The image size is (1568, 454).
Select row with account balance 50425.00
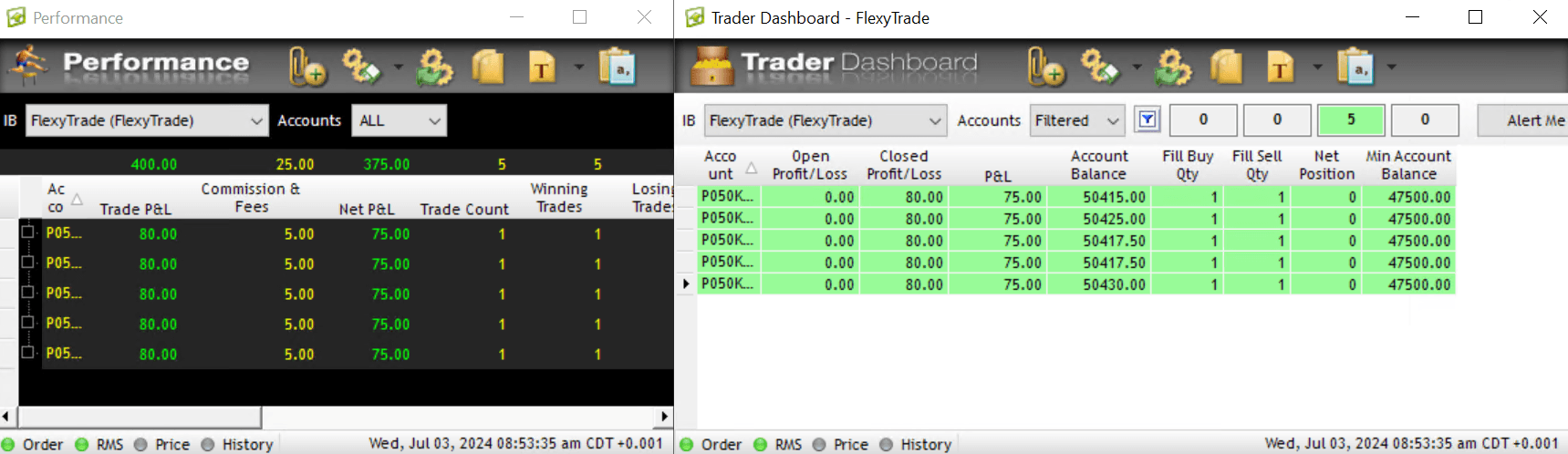tap(1076, 219)
